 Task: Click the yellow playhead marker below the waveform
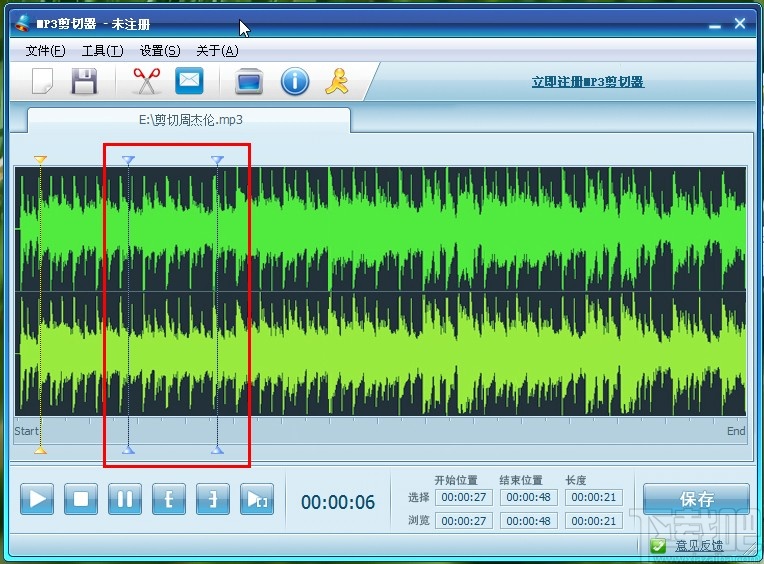[40, 450]
